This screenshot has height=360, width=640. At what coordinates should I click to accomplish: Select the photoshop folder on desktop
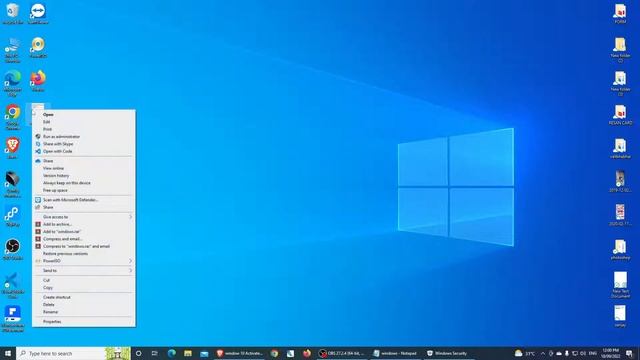[x=620, y=249]
